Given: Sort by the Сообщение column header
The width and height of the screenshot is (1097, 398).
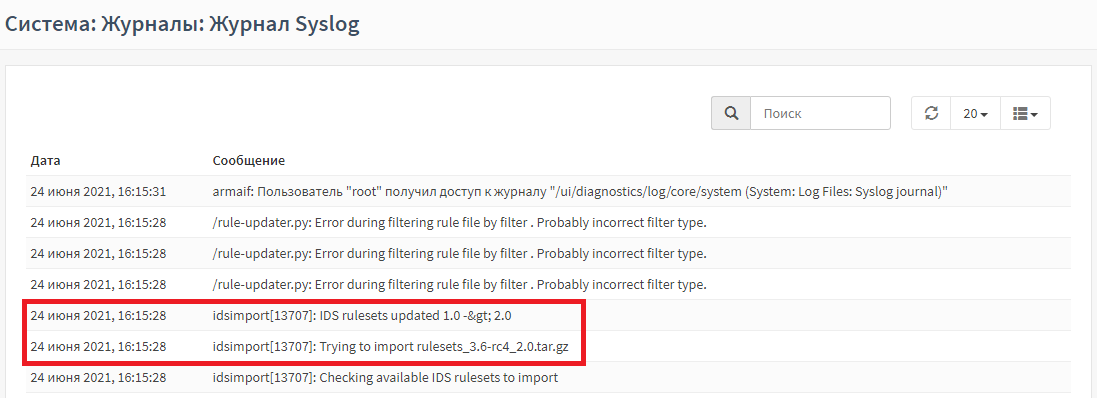Looking at the screenshot, I should click(248, 160).
